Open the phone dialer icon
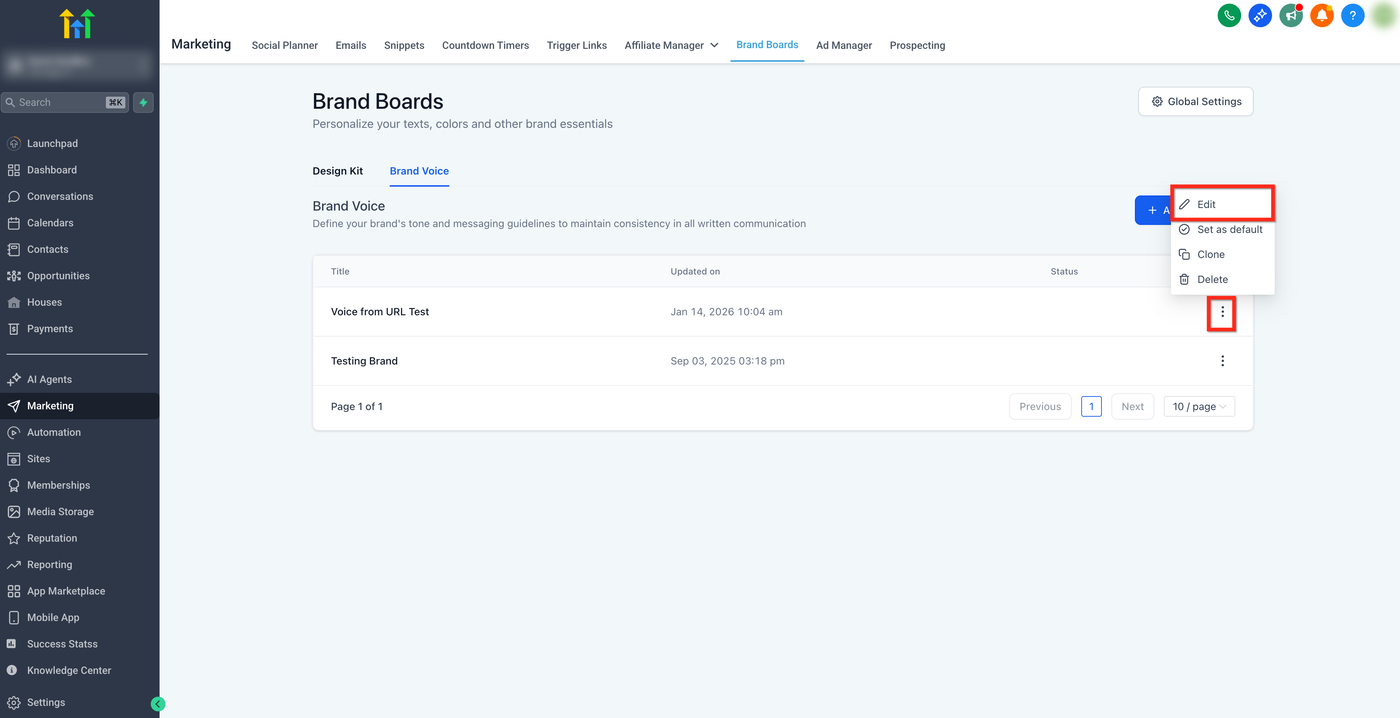Viewport: 1400px width, 718px height. (1229, 15)
